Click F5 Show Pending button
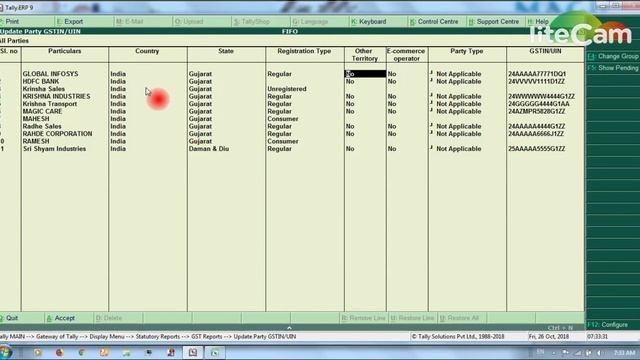This screenshot has height=360, width=640. click(613, 68)
